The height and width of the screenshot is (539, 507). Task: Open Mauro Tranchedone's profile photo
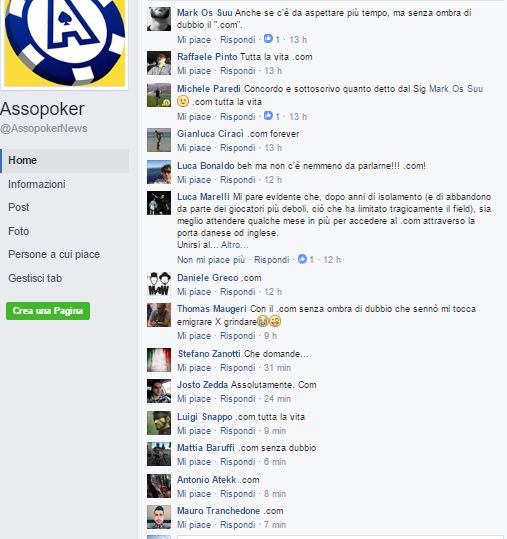pyautogui.click(x=159, y=517)
